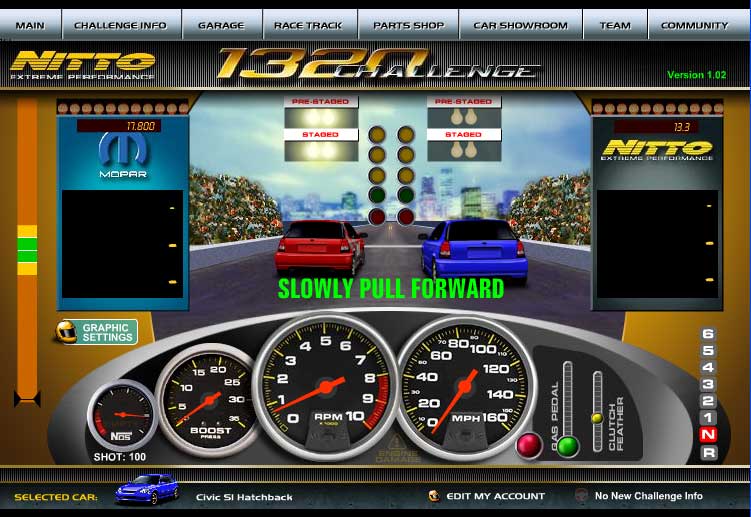The image size is (751, 517).
Task: Click the Graphic Settings button
Action: click(x=107, y=332)
